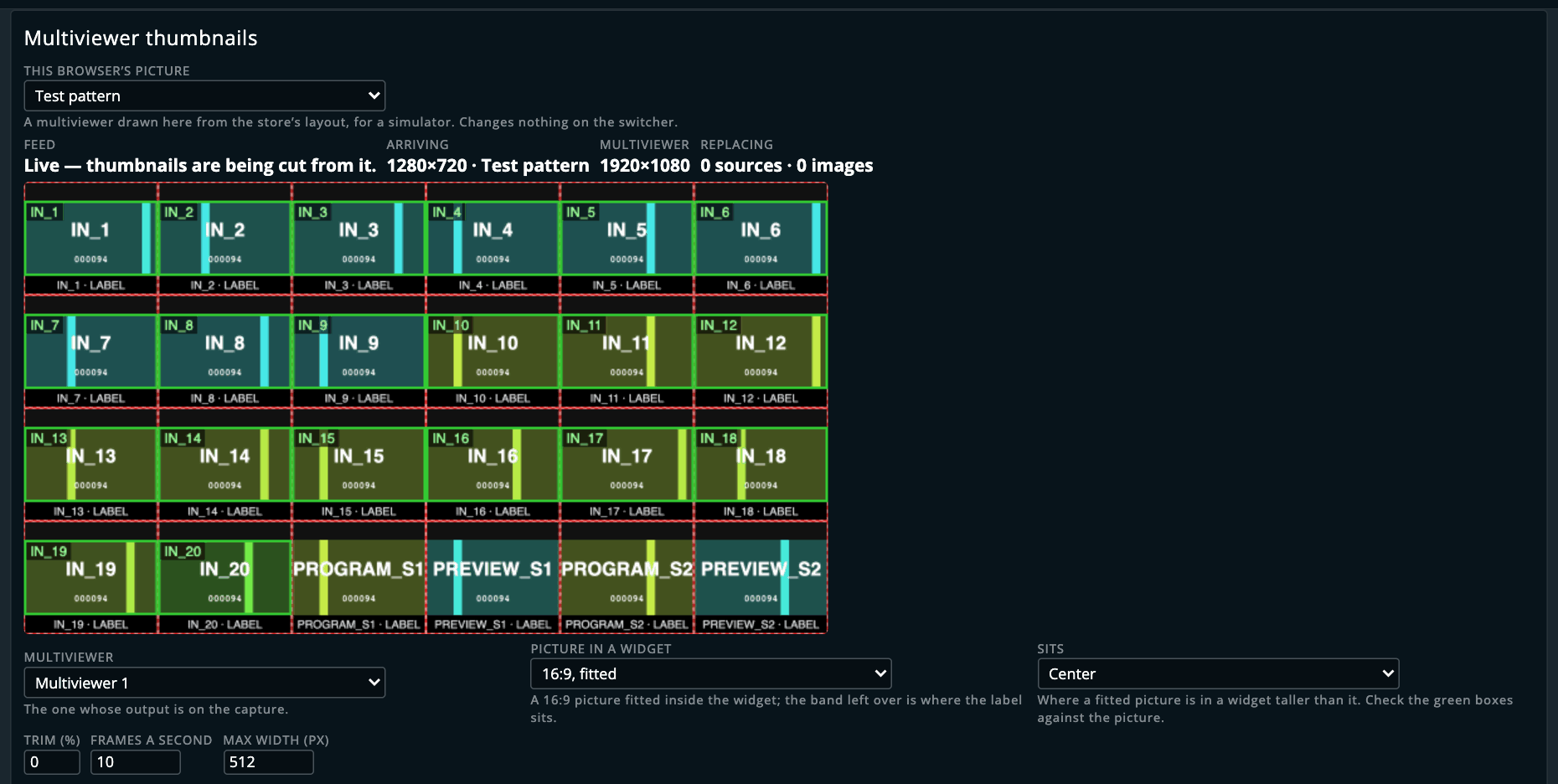
Task: Select the IN_18 thumbnail
Action: pos(761,464)
